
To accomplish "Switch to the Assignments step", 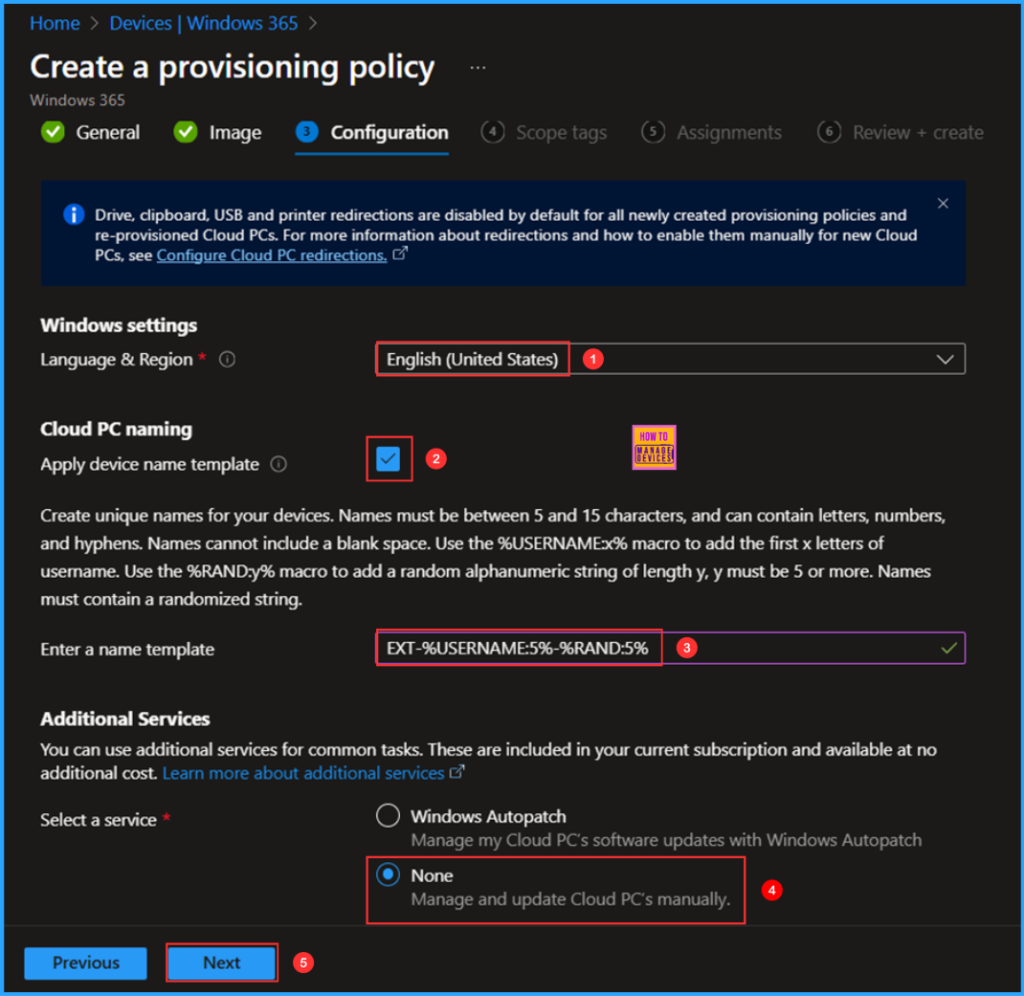I will [727, 131].
